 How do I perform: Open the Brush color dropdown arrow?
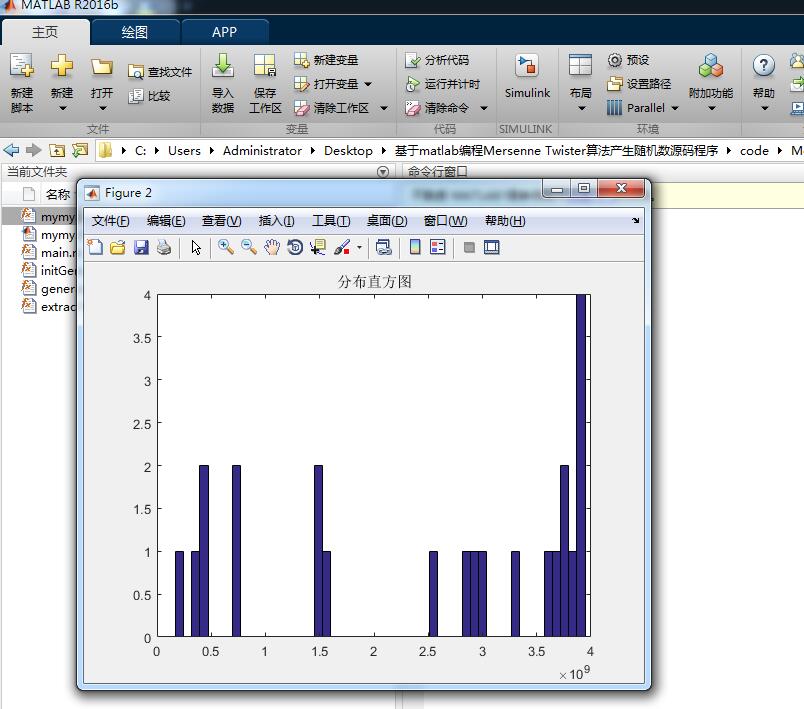(359, 248)
